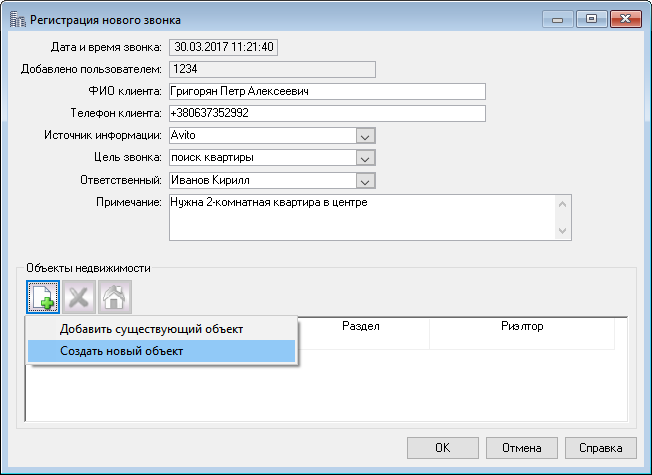Click the app icon in title bar
Screen dimensions: 652x475
17,20
